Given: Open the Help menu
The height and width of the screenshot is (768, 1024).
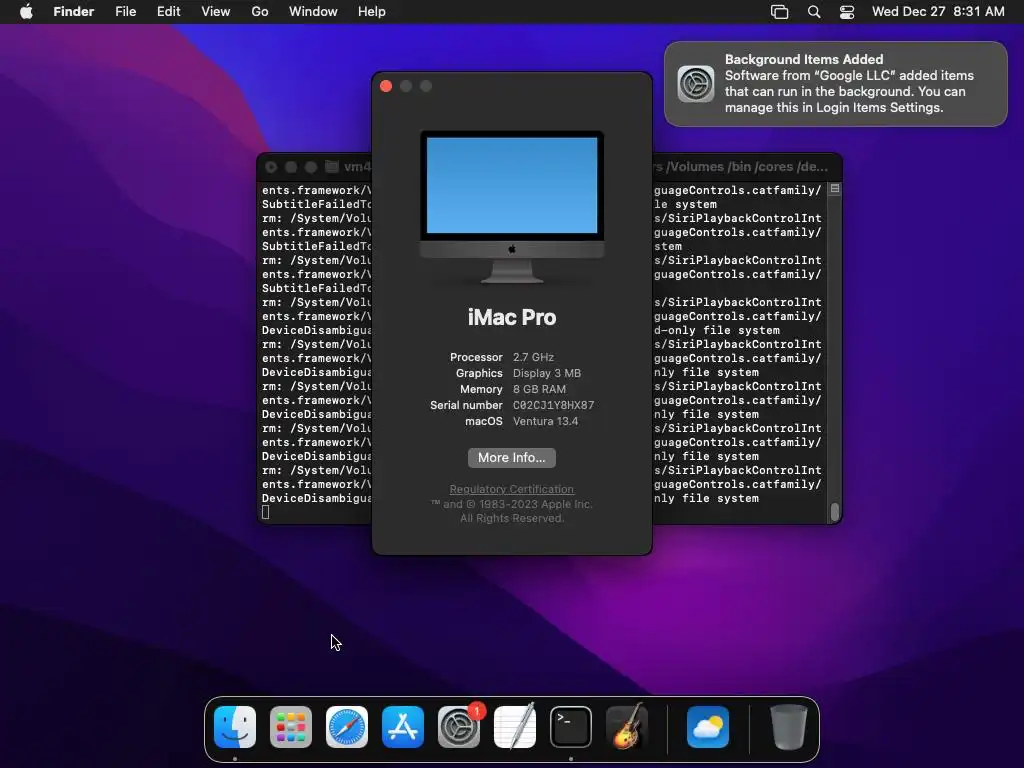Looking at the screenshot, I should click(372, 12).
